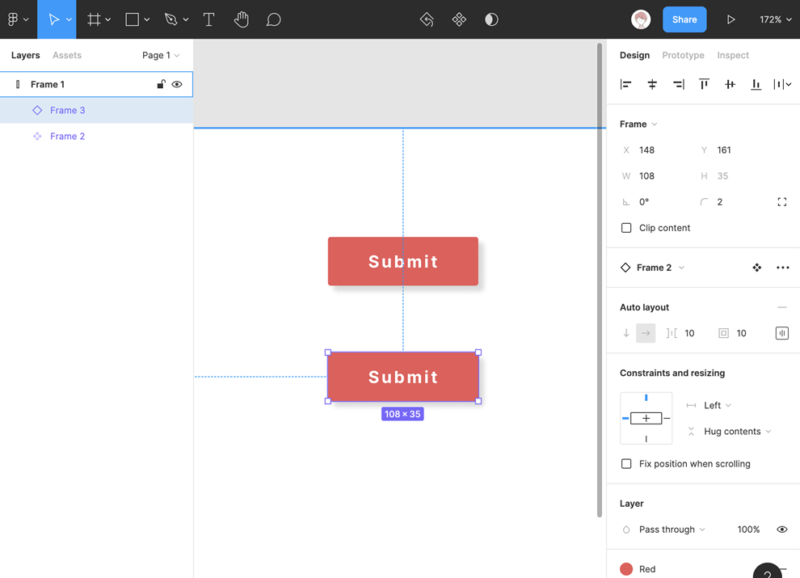Align selection to horizontal centers
The width and height of the screenshot is (800, 578).
coord(652,85)
